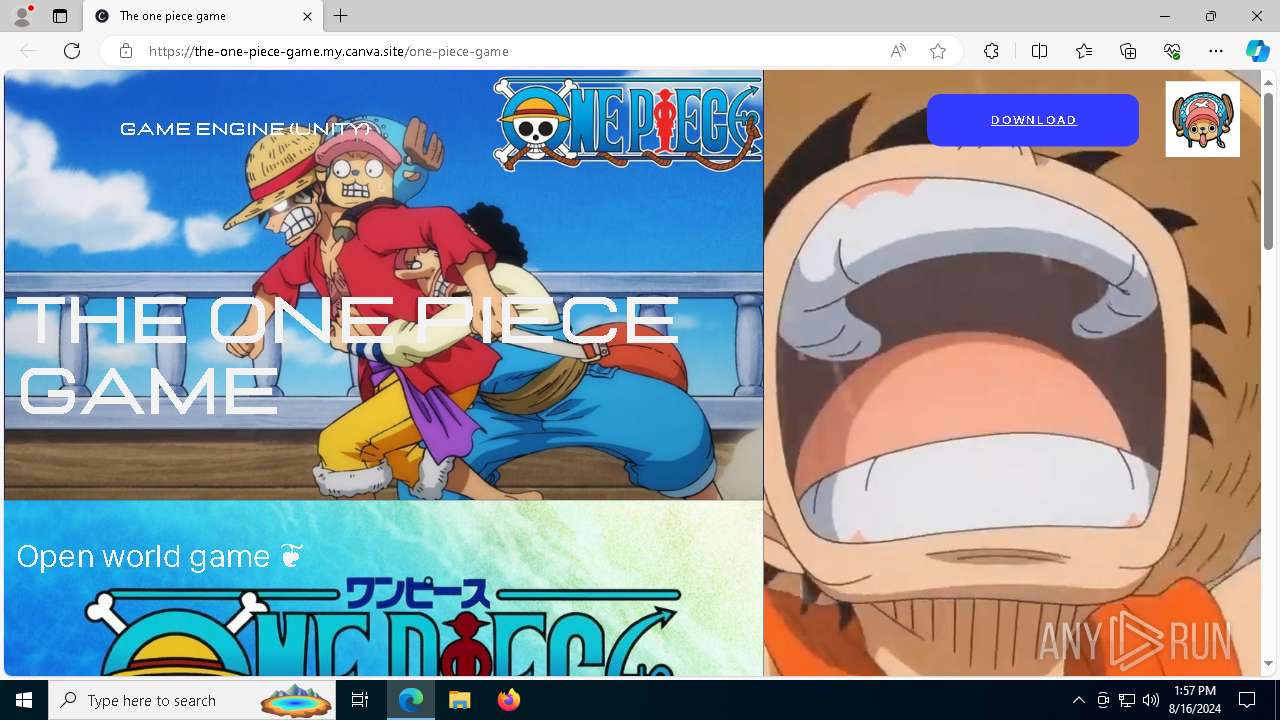Click page scrollbar up arrow
Image resolution: width=1280 pixels, height=720 pixels.
1269,81
